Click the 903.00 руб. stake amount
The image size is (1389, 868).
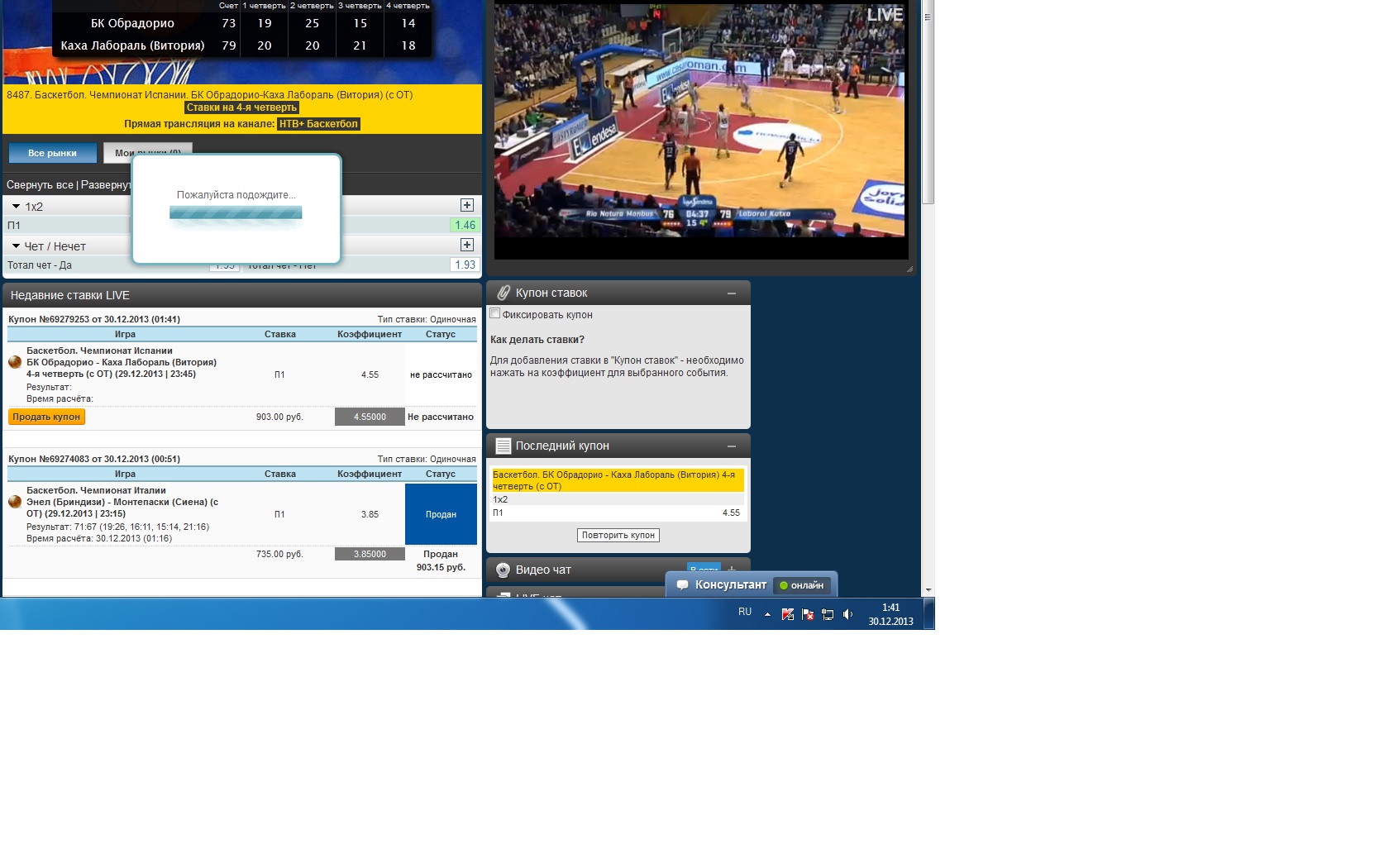point(279,417)
